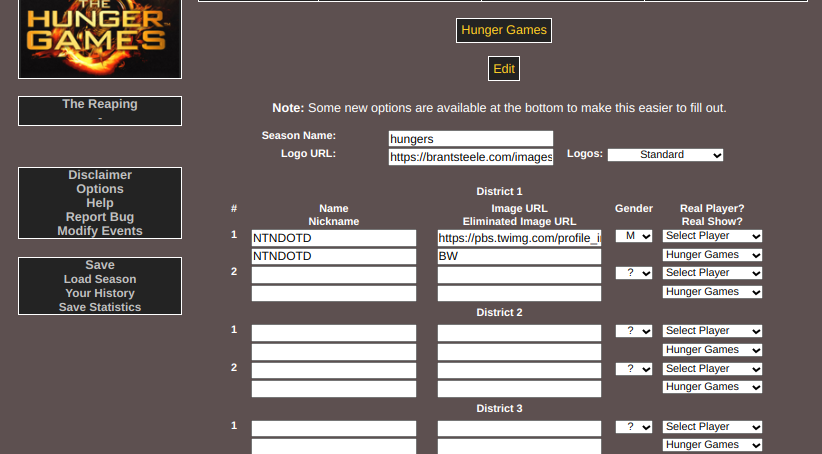Focus District 1 tribute 2 name field

pyautogui.click(x=334, y=275)
